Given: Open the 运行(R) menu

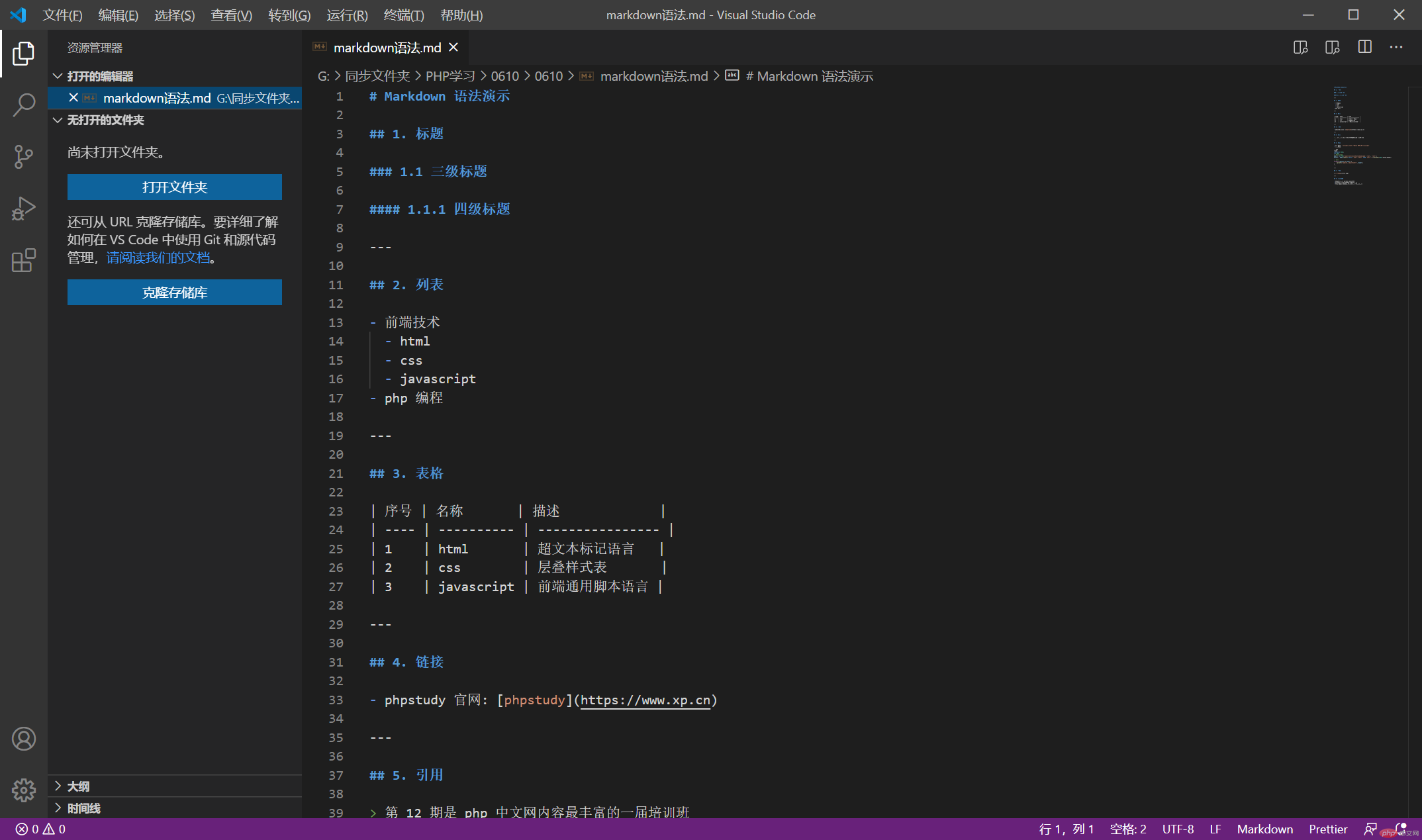Looking at the screenshot, I should [347, 15].
